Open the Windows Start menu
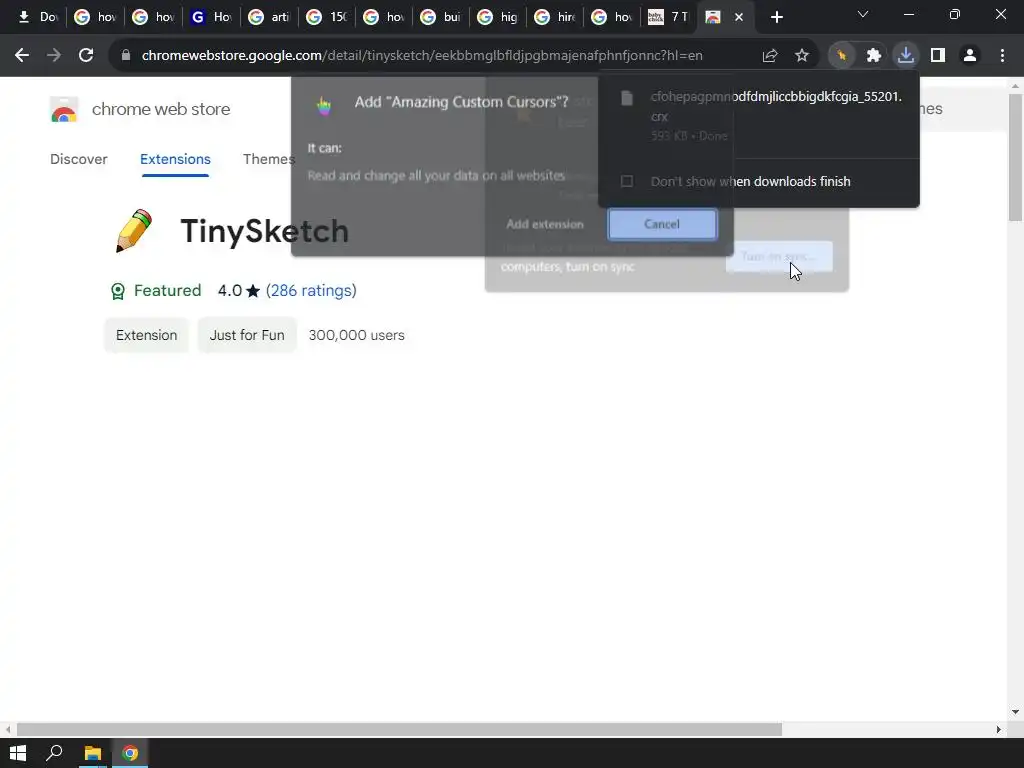Image resolution: width=1024 pixels, height=768 pixels. 18,753
